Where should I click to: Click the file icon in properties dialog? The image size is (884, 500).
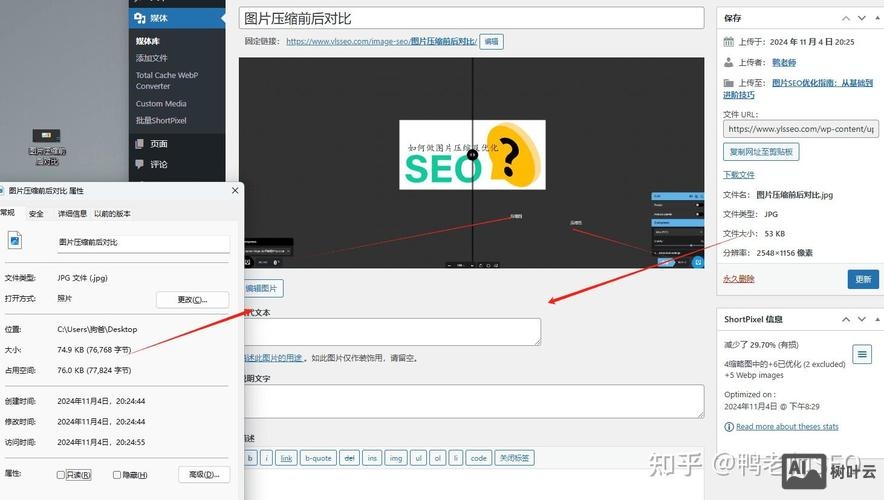(15, 241)
